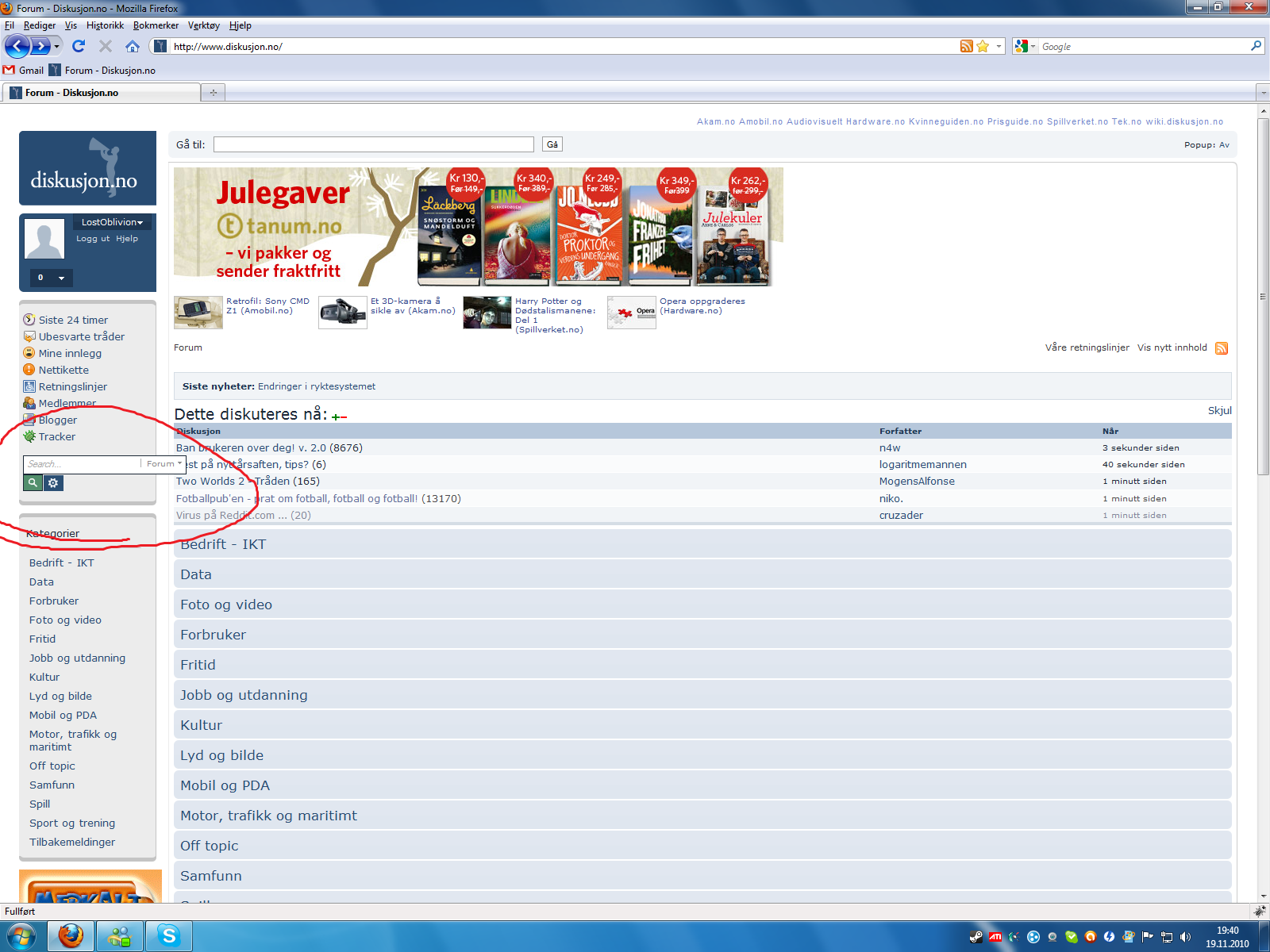The width and height of the screenshot is (1270, 952).
Task: Click the Harry Potter article thumbnail
Action: (x=487, y=313)
